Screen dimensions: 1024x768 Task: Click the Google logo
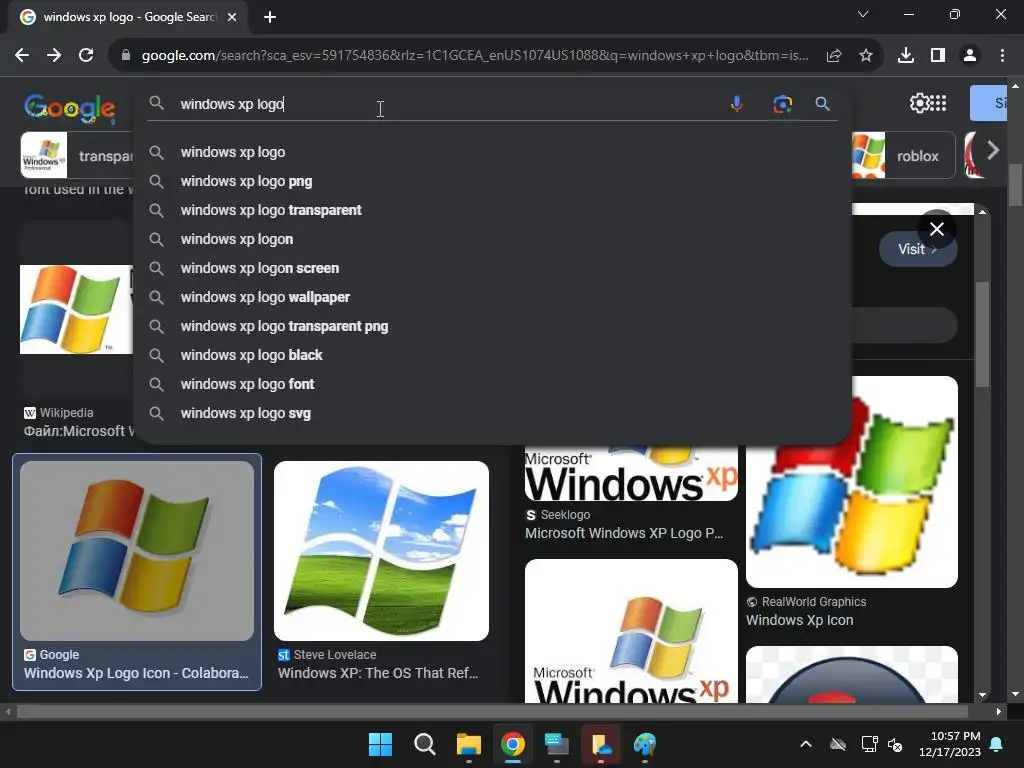click(x=70, y=107)
